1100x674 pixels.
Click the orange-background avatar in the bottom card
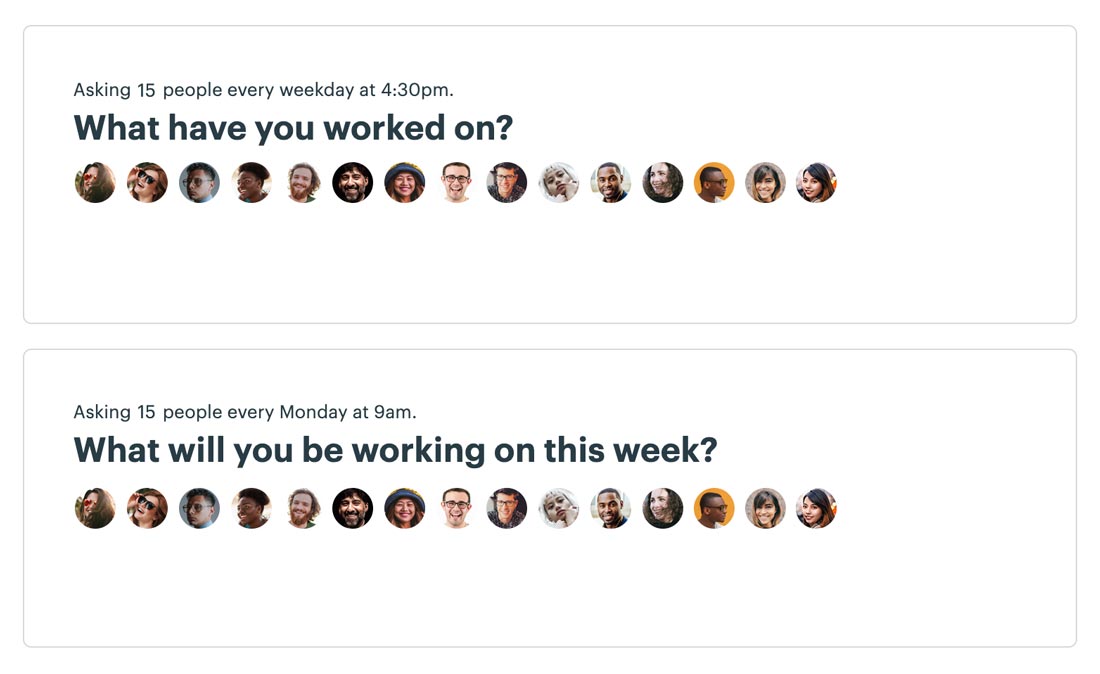coord(714,508)
